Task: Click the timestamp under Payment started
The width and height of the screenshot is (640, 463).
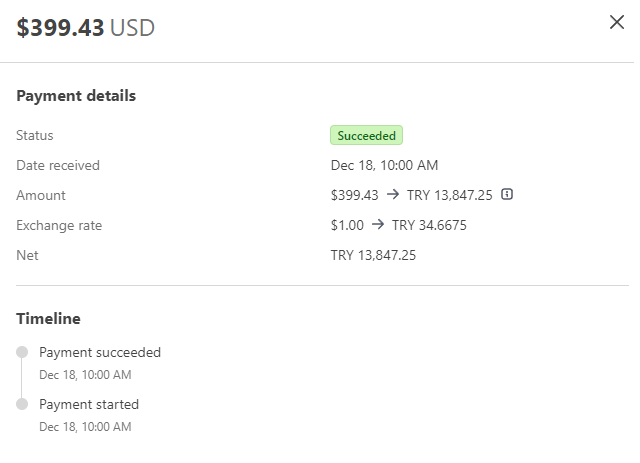Action: coord(85,427)
